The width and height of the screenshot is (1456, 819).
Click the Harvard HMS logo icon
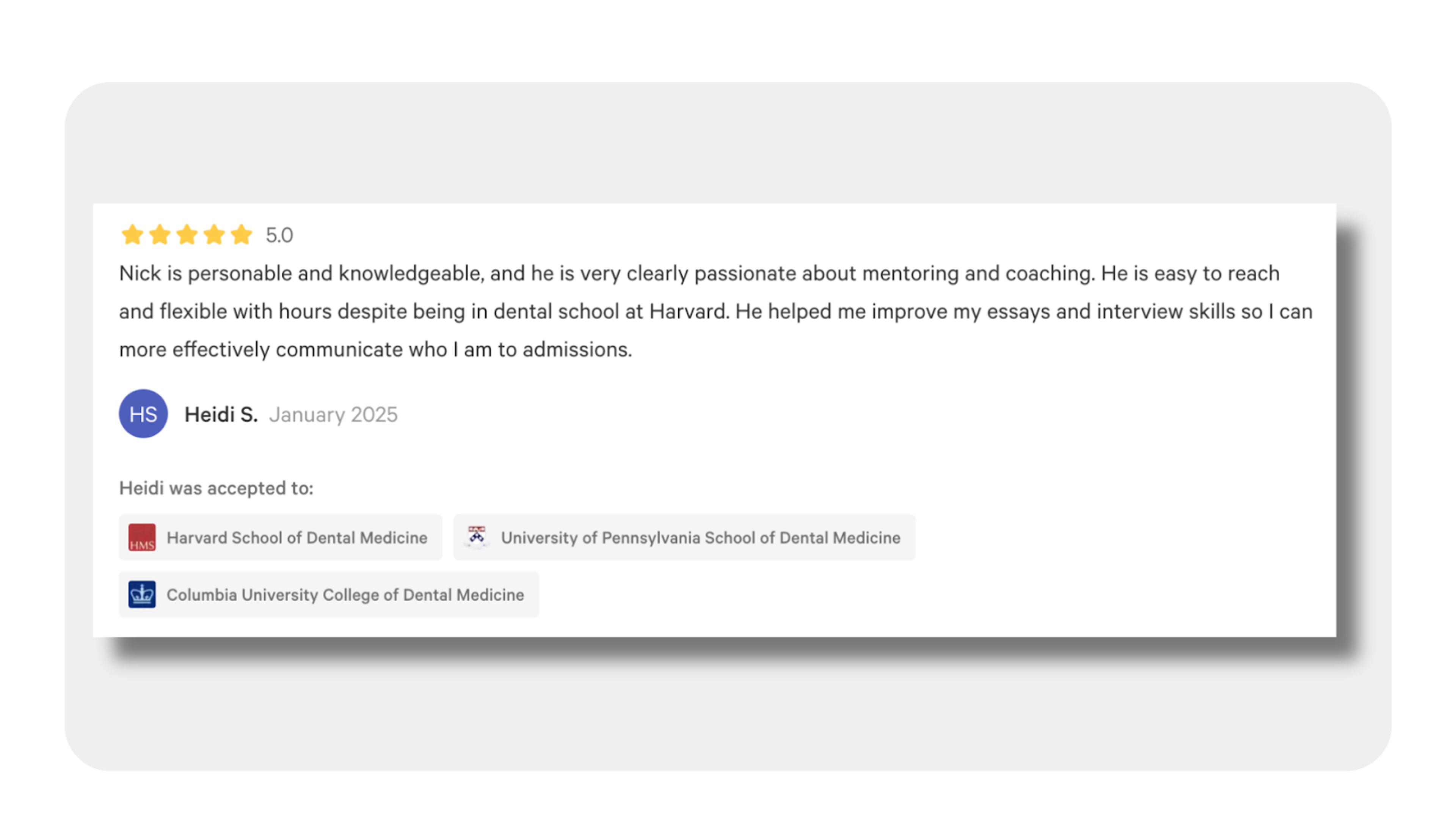(x=142, y=538)
